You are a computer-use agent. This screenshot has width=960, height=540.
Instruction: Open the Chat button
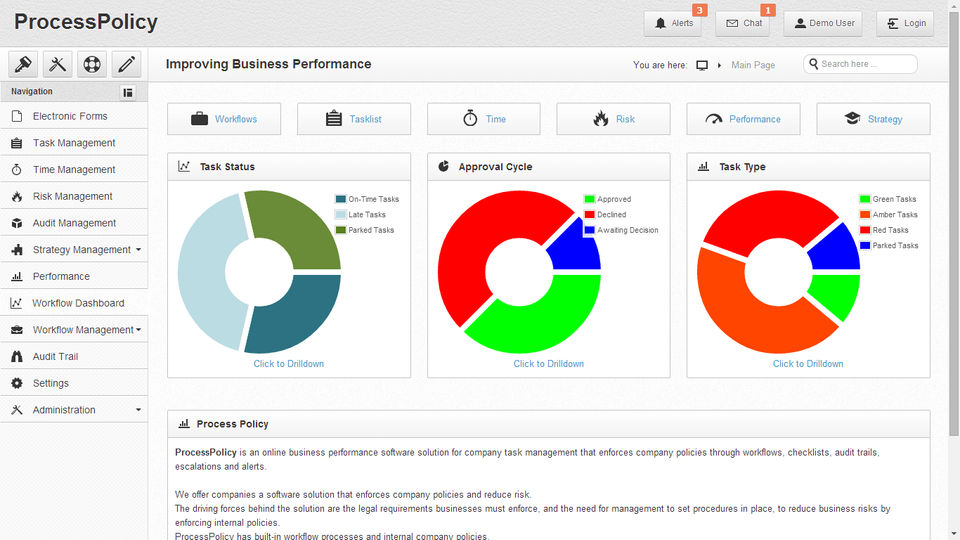pyautogui.click(x=743, y=23)
